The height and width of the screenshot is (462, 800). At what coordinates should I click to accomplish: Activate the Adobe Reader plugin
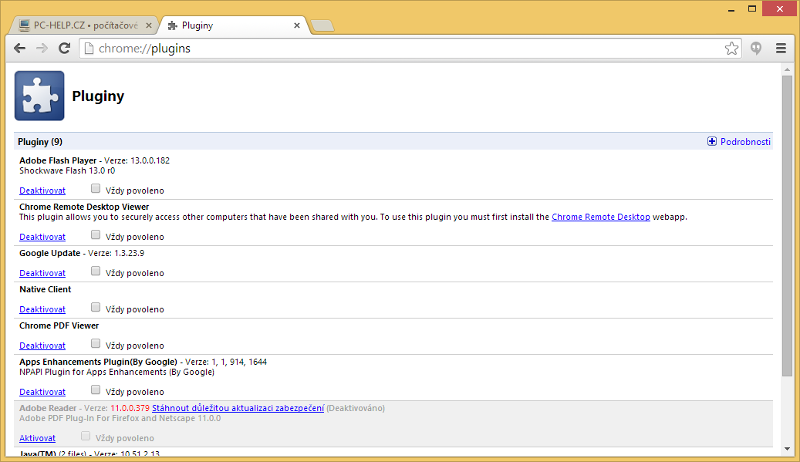coord(37,438)
